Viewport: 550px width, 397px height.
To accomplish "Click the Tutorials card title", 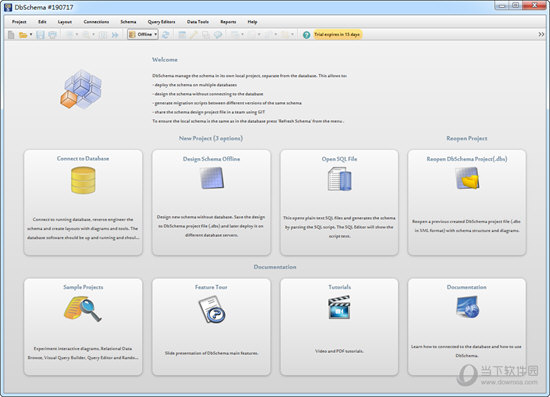I will coord(340,287).
